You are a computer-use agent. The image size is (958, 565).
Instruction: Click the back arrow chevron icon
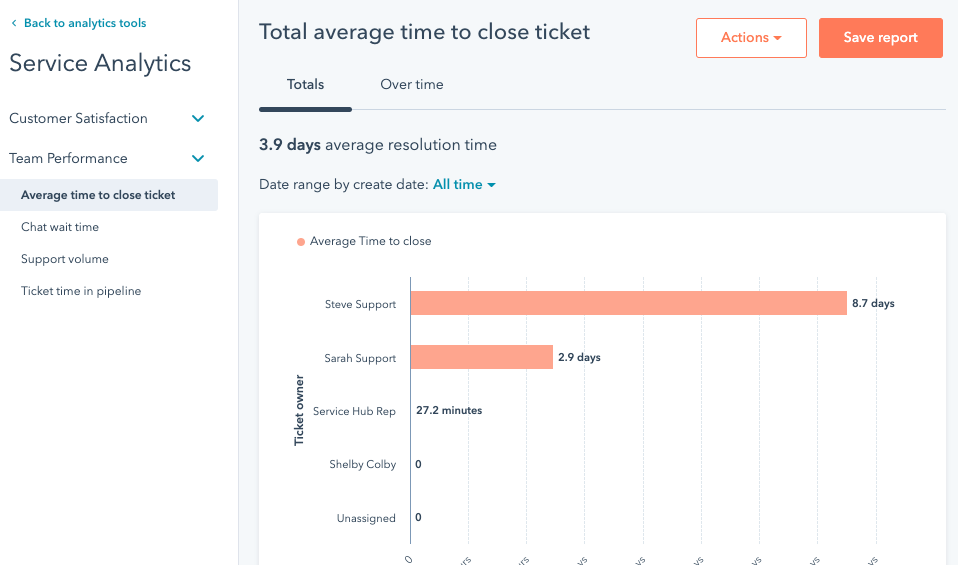click(x=14, y=23)
